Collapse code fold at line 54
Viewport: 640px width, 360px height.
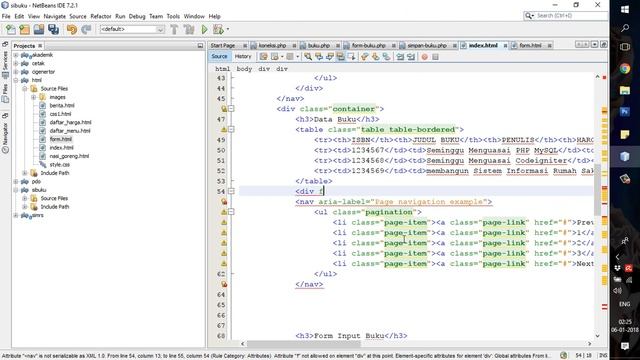pyautogui.click(x=231, y=191)
